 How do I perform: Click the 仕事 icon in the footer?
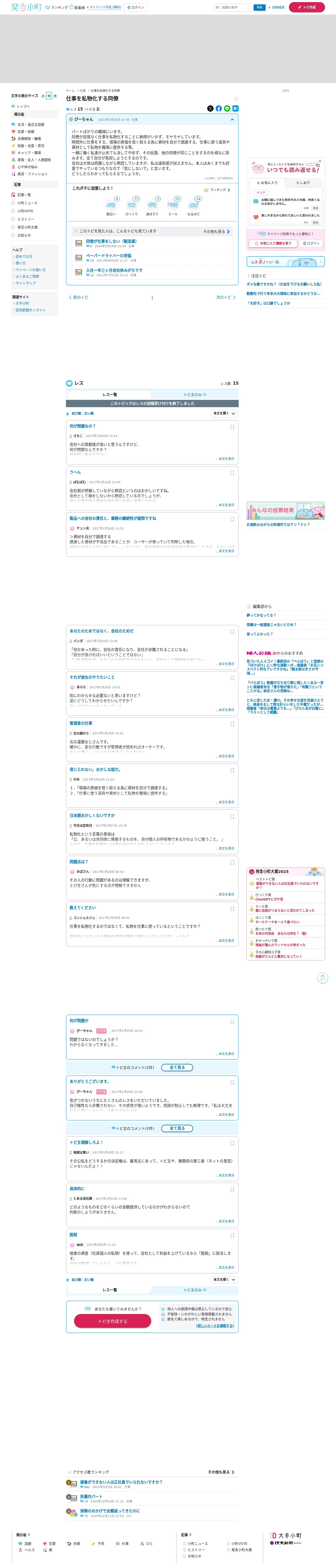(x=118, y=1544)
